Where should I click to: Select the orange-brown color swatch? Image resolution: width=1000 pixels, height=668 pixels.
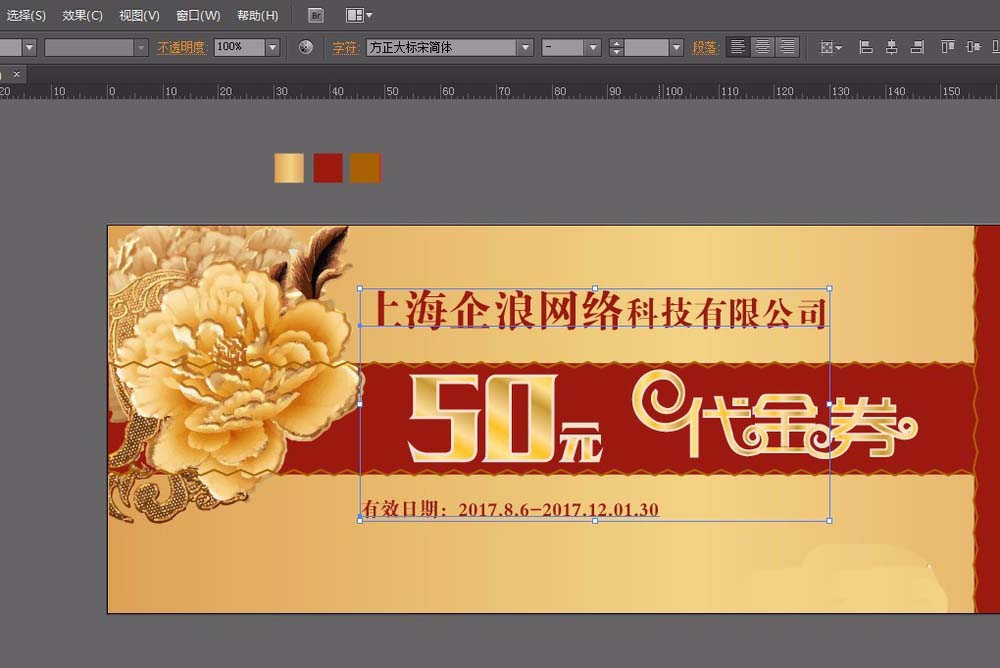pos(365,168)
